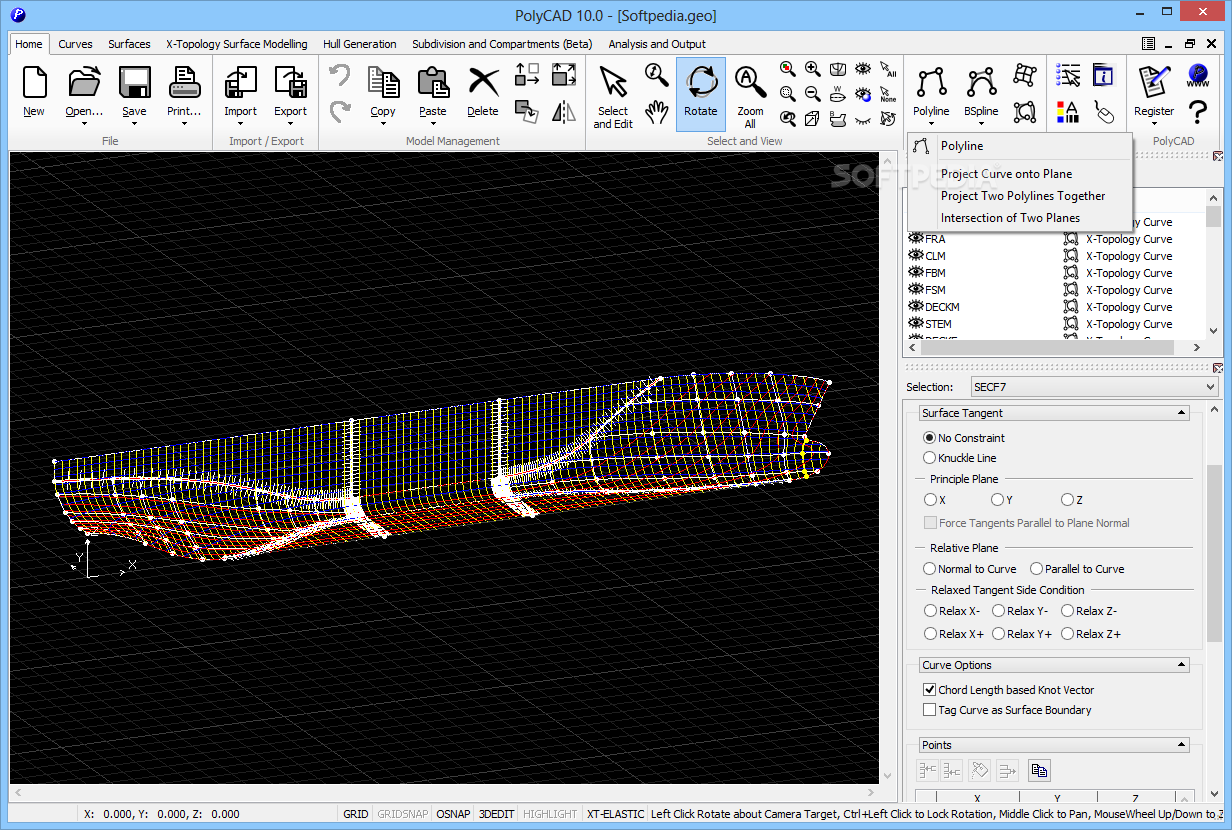Screen dimensions: 1232x830
Task: Expand the Paste dropdown arrow
Action: coord(433,124)
